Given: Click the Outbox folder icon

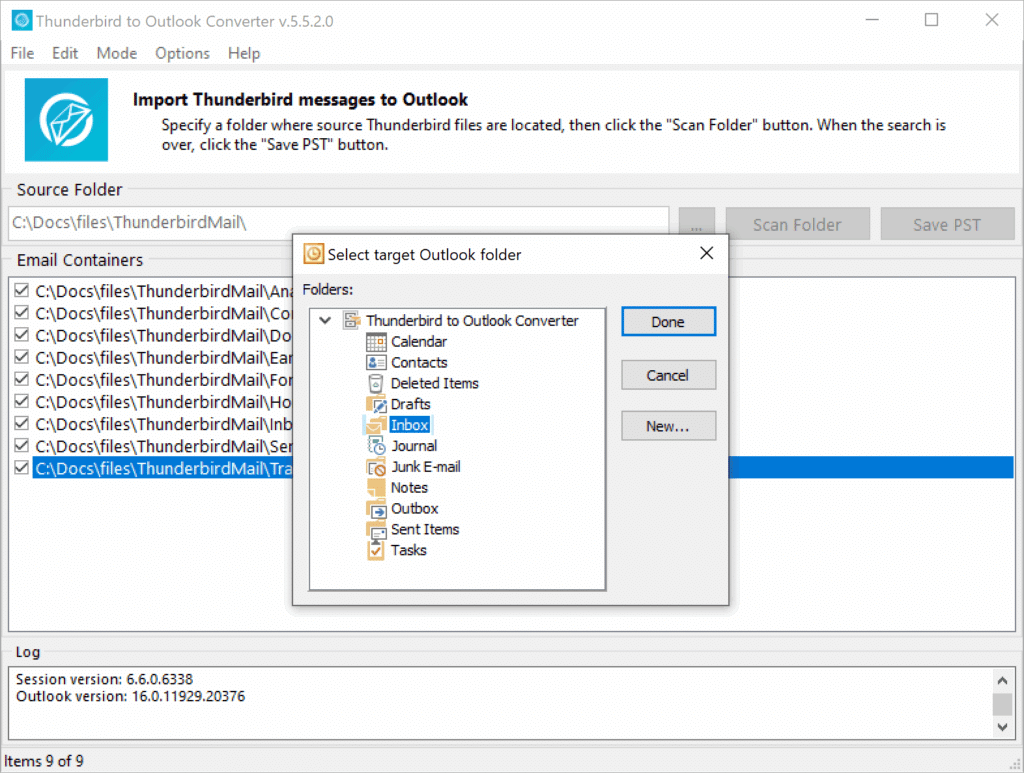Looking at the screenshot, I should click(x=377, y=508).
